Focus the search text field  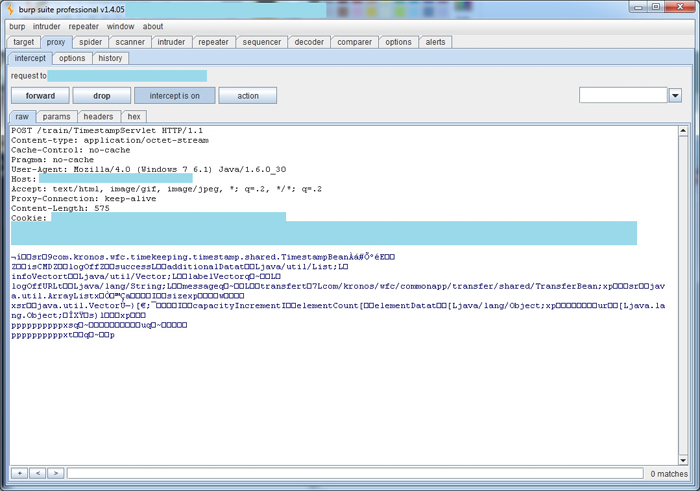pos(355,473)
